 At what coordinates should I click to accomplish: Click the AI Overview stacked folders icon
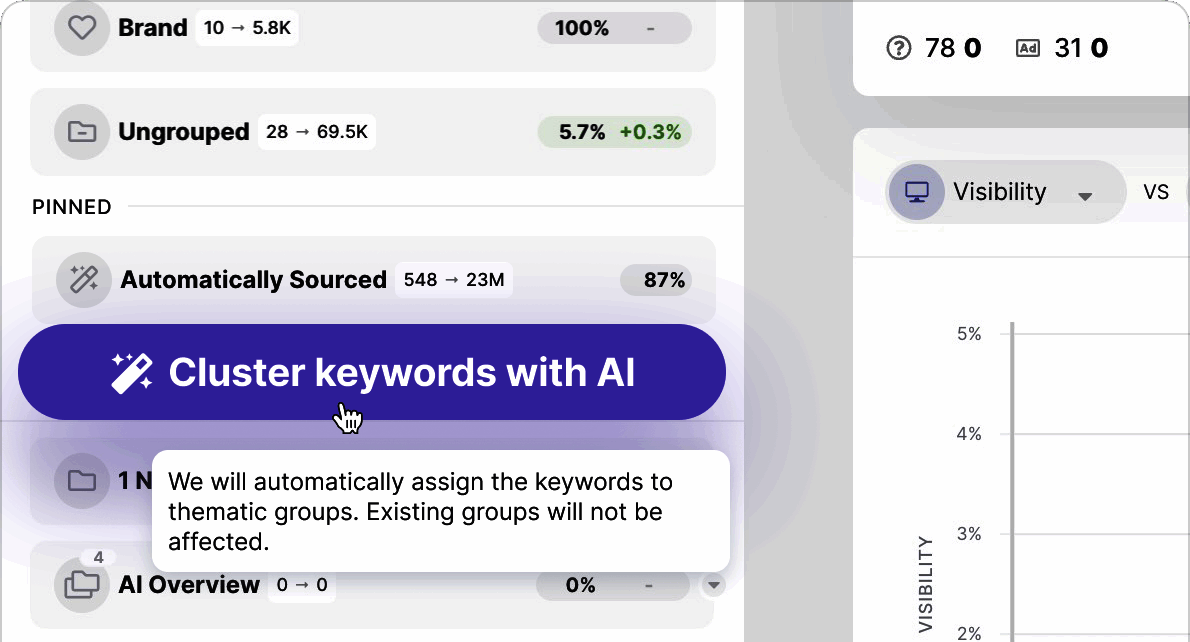pyautogui.click(x=81, y=585)
